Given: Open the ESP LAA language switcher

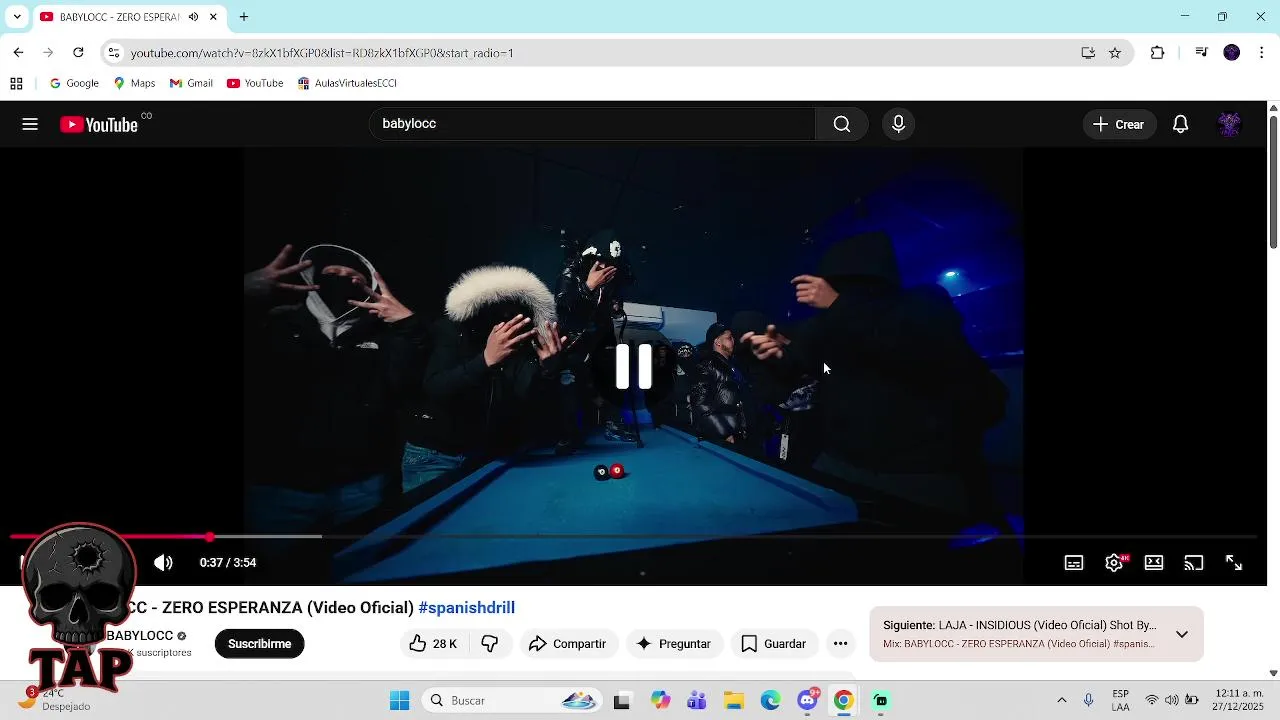Looking at the screenshot, I should (x=1121, y=701).
